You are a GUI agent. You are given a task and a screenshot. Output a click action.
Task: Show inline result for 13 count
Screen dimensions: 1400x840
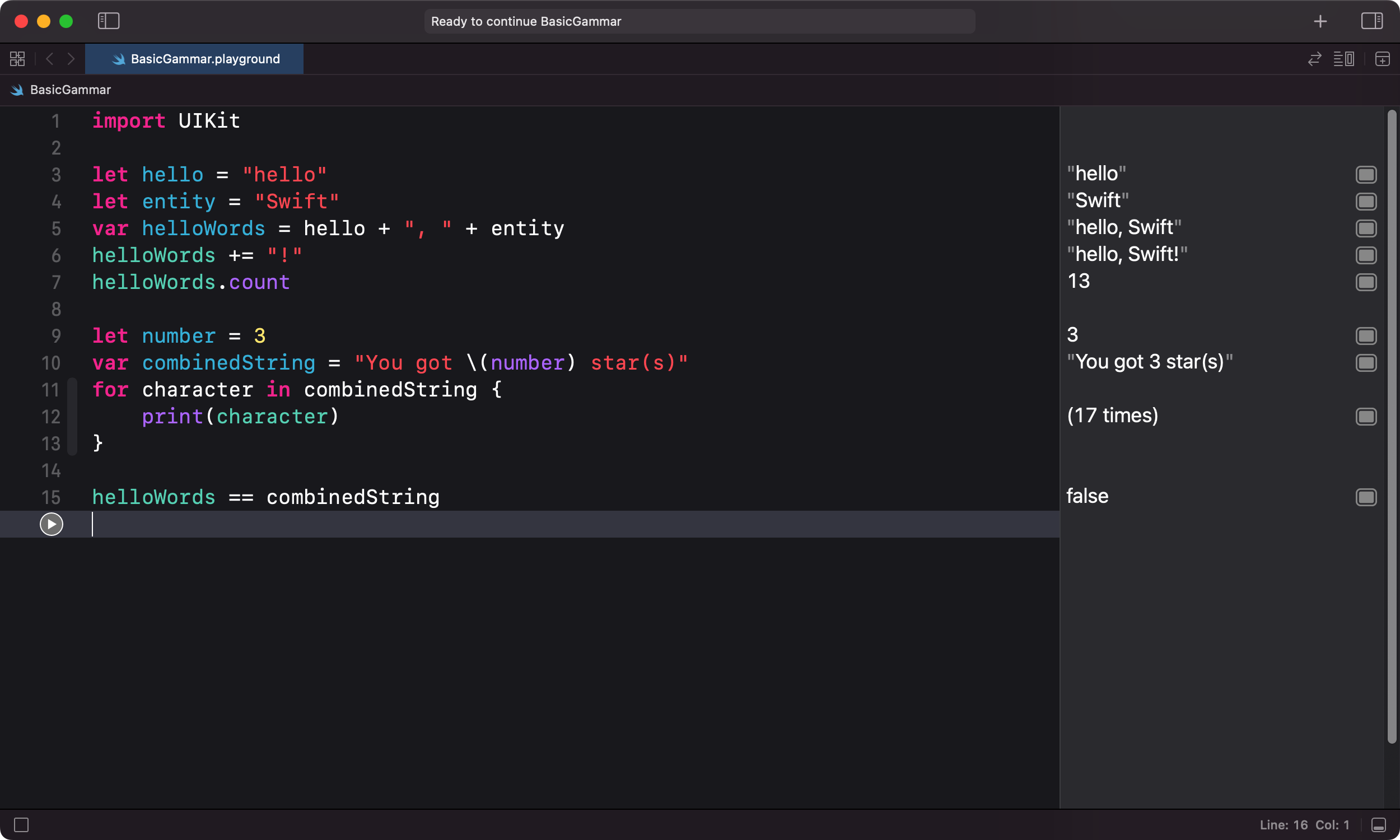coord(1366,282)
